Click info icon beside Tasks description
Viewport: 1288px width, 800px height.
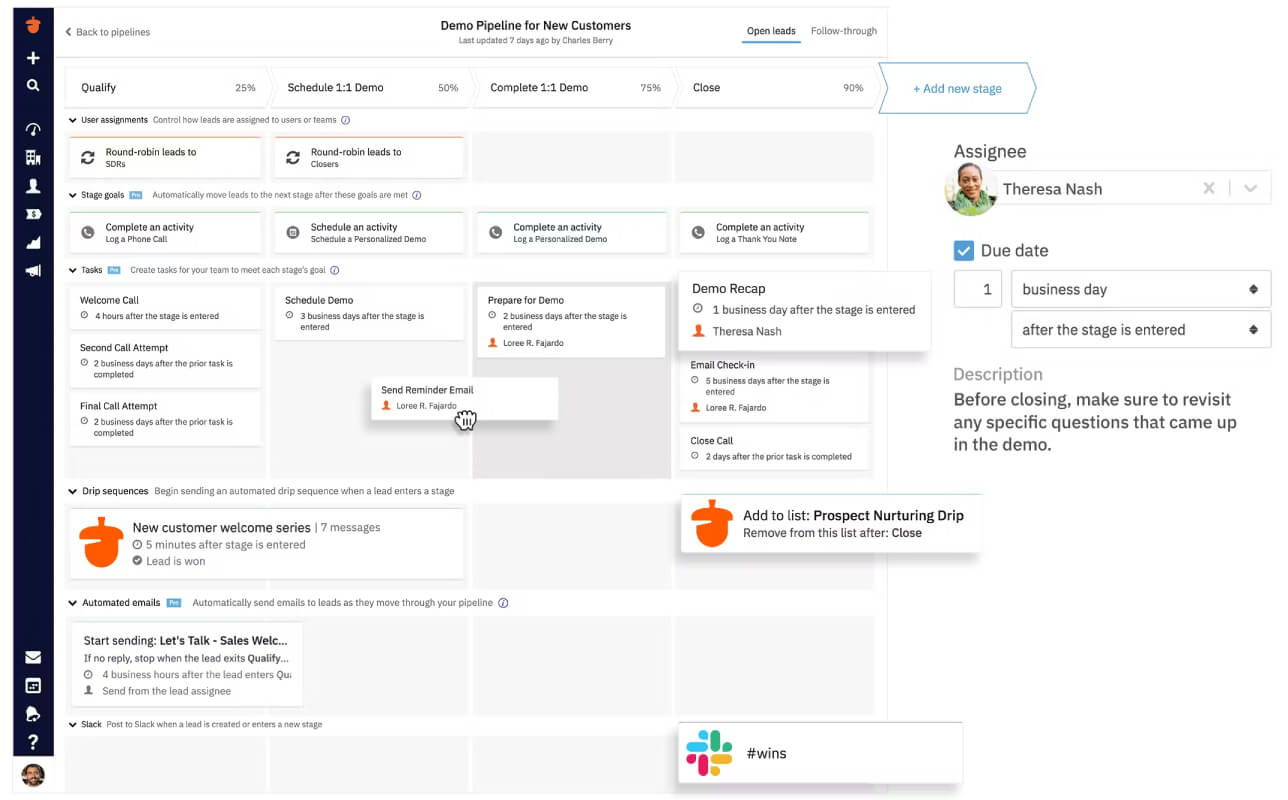point(335,270)
